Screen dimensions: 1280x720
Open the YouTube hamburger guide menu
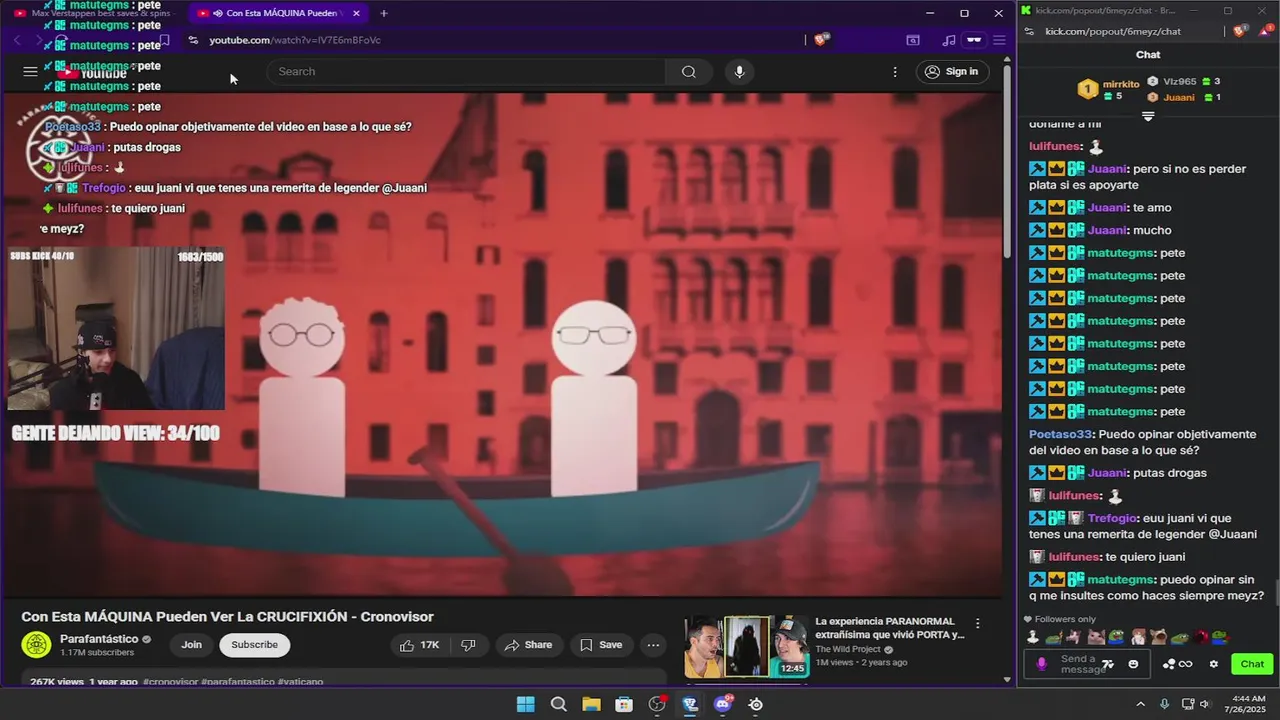coord(30,71)
